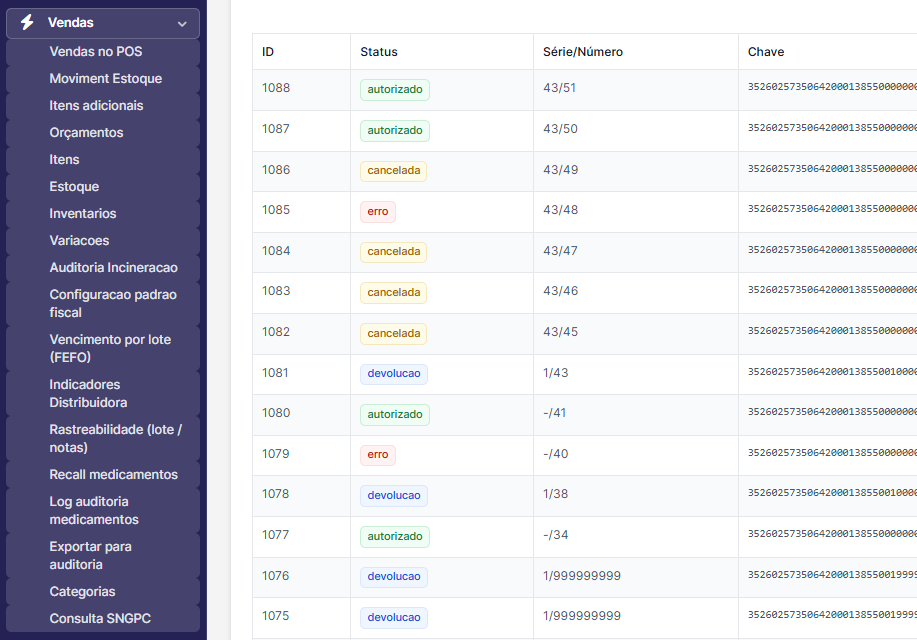
Task: Select Vencimento por lote (FEFO)
Action: [110, 348]
